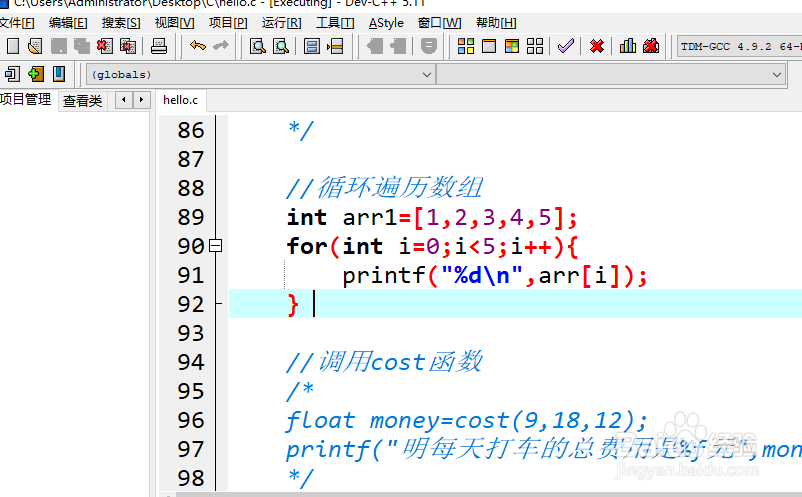Stop execution with the red X icon
Viewport: 802px width, 497px height.
click(596, 47)
